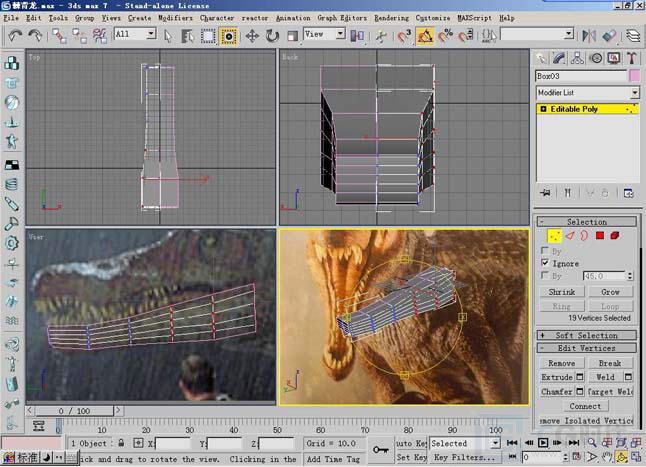Viewport: 646px width, 467px height.
Task: Click the Pan View hand icon
Action: tap(607, 457)
